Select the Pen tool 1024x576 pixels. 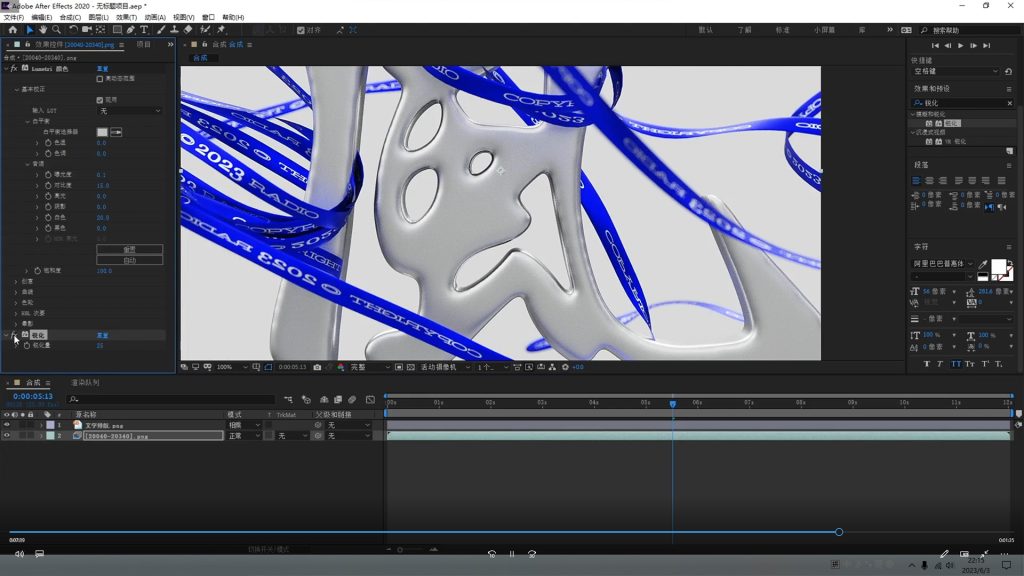131,30
